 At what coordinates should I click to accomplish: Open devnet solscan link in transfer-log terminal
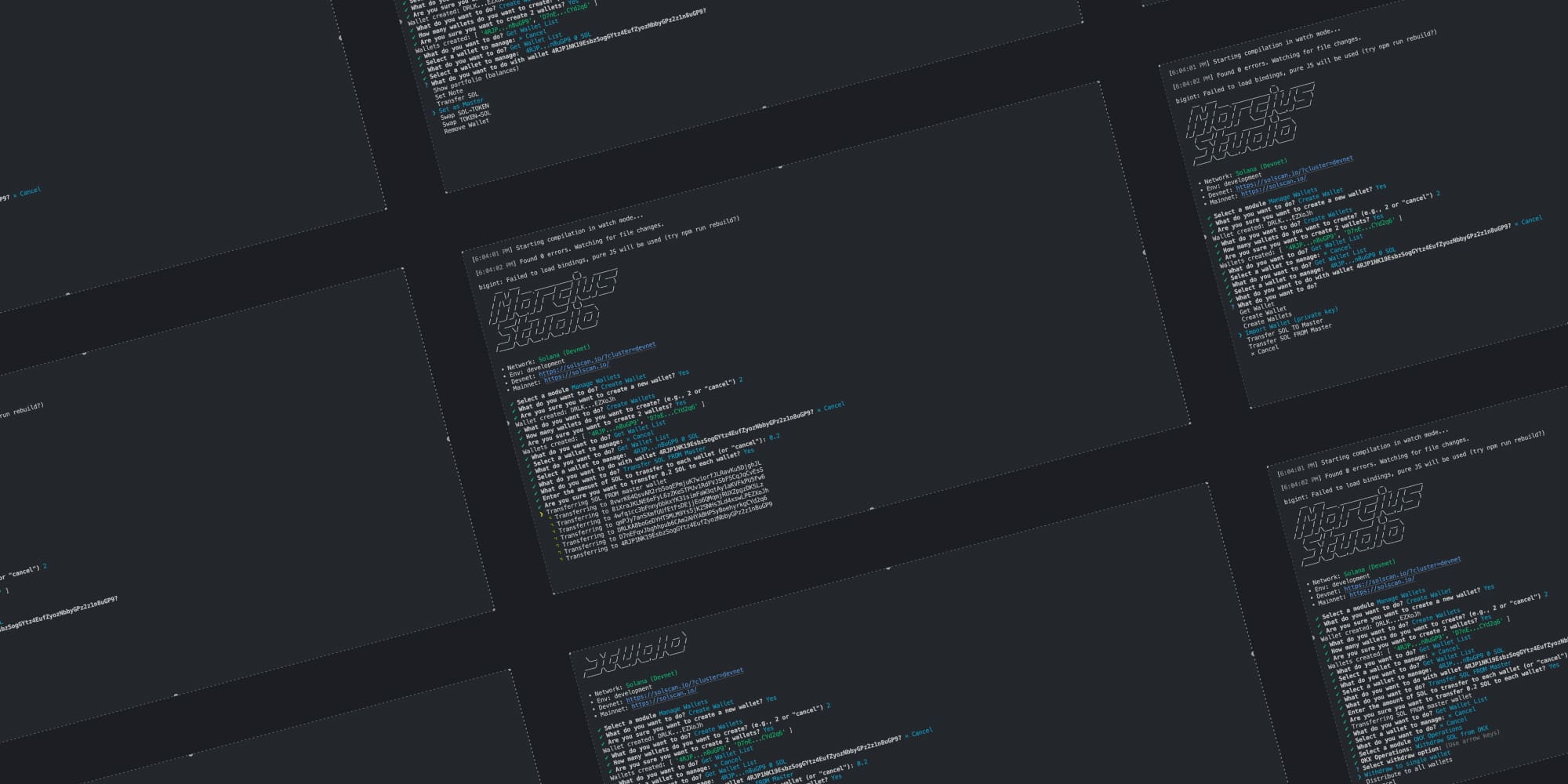[597, 359]
